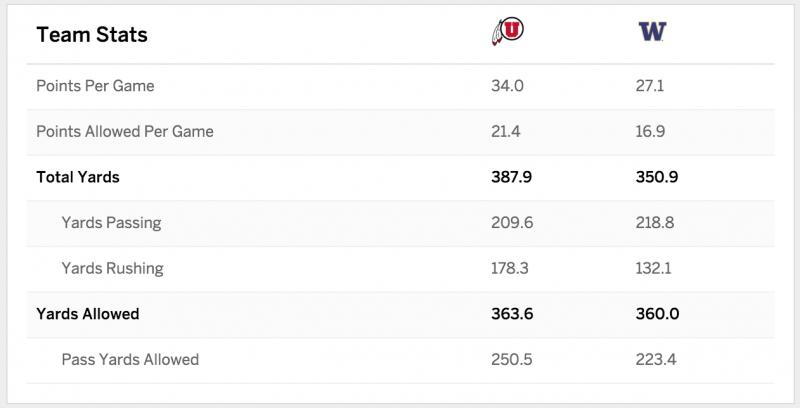Viewport: 800px width, 408px height.
Task: Click the Utah Utes team logo
Action: coord(508,31)
